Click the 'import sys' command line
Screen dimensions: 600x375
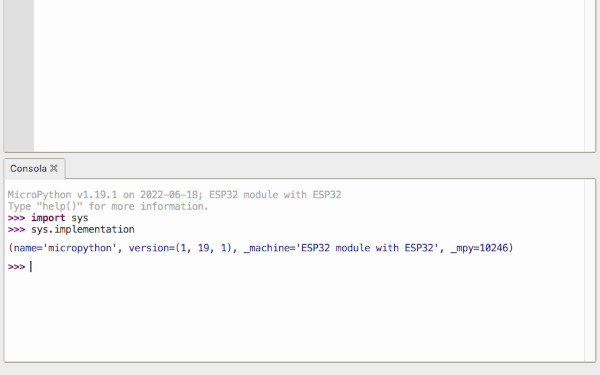(48, 218)
